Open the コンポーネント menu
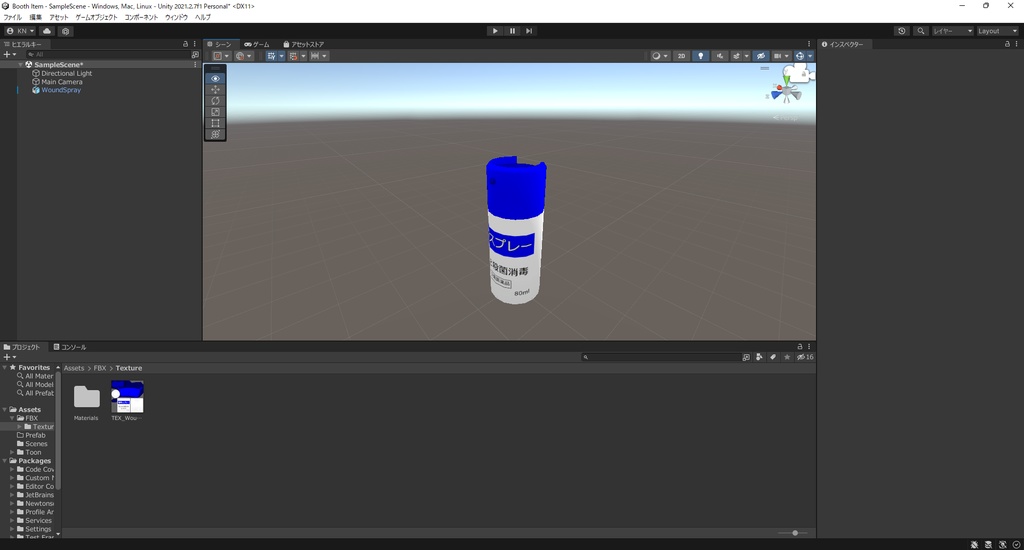 [141, 17]
